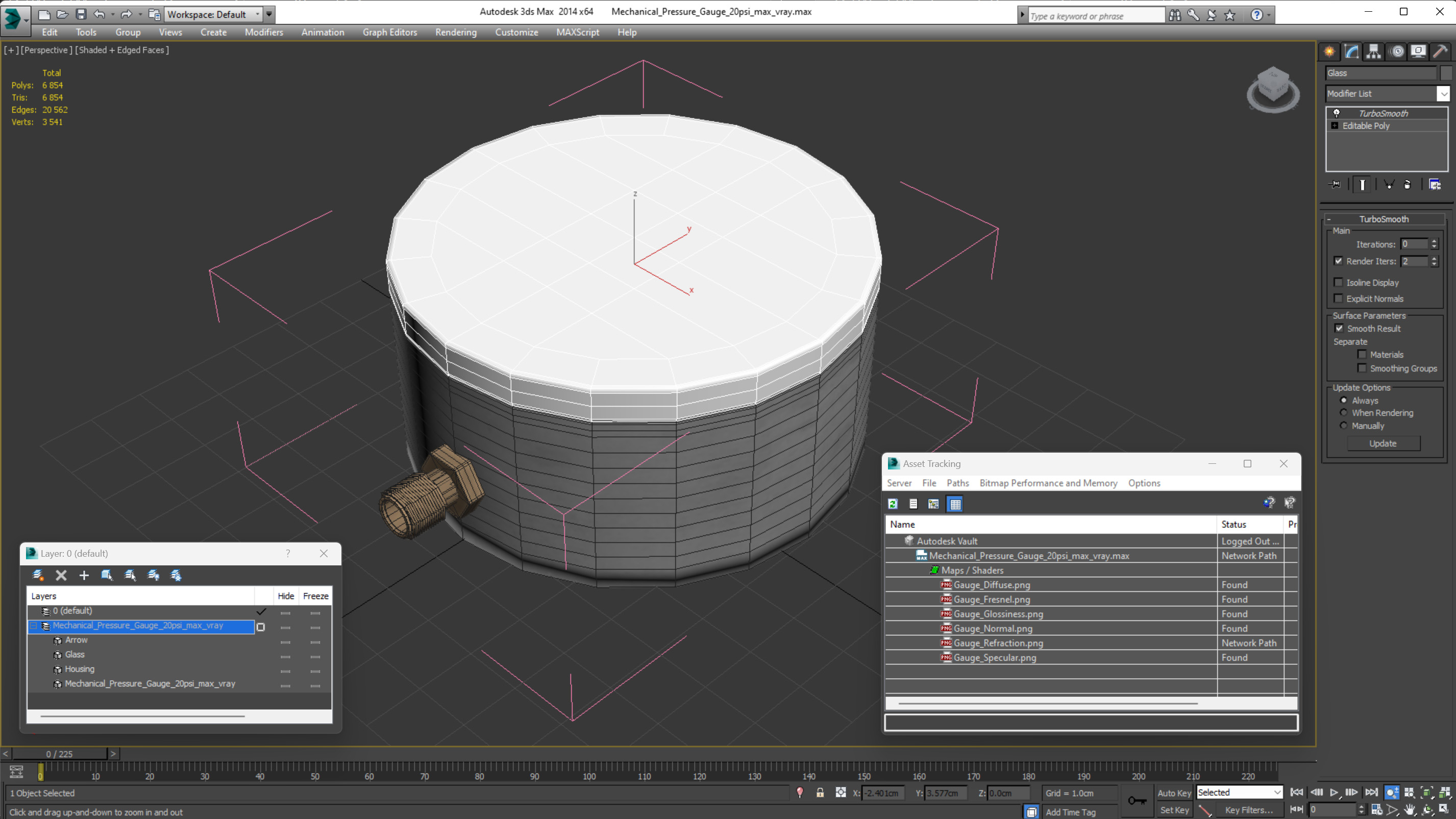
Task: Click the Play Animation button
Action: tap(1334, 792)
